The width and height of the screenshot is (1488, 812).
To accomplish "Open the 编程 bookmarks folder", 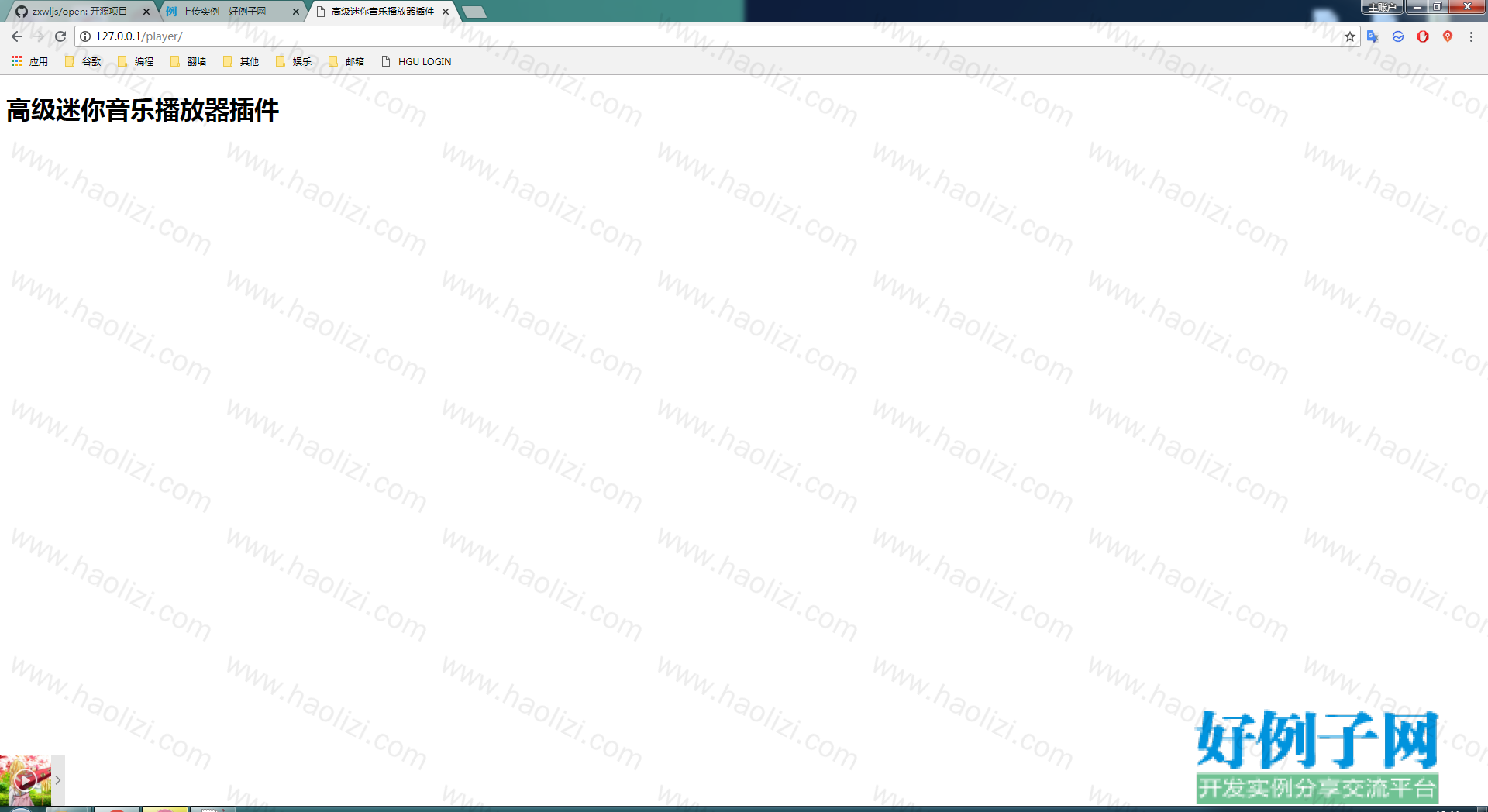I will click(136, 61).
